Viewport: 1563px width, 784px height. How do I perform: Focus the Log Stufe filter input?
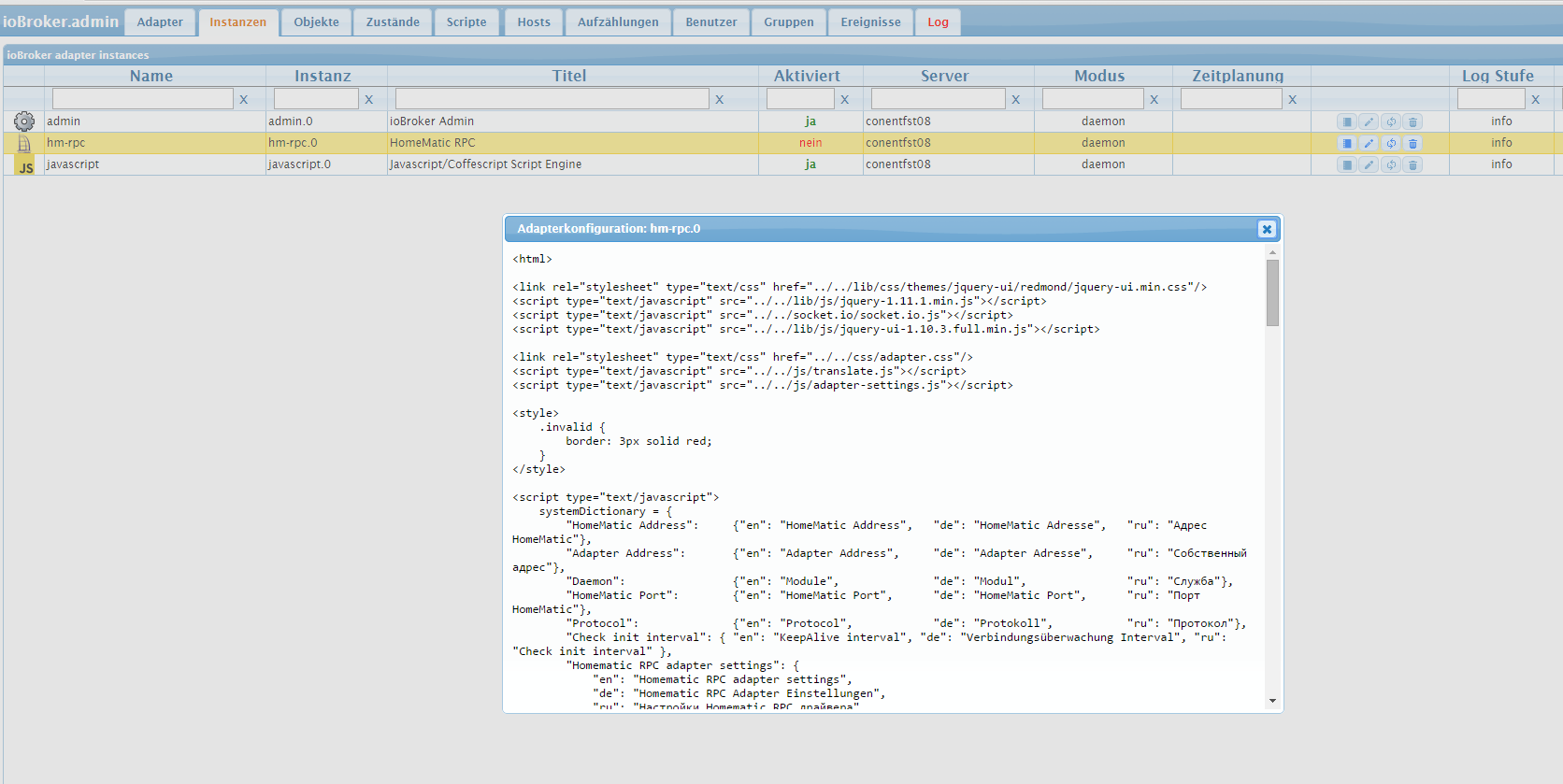(1491, 98)
